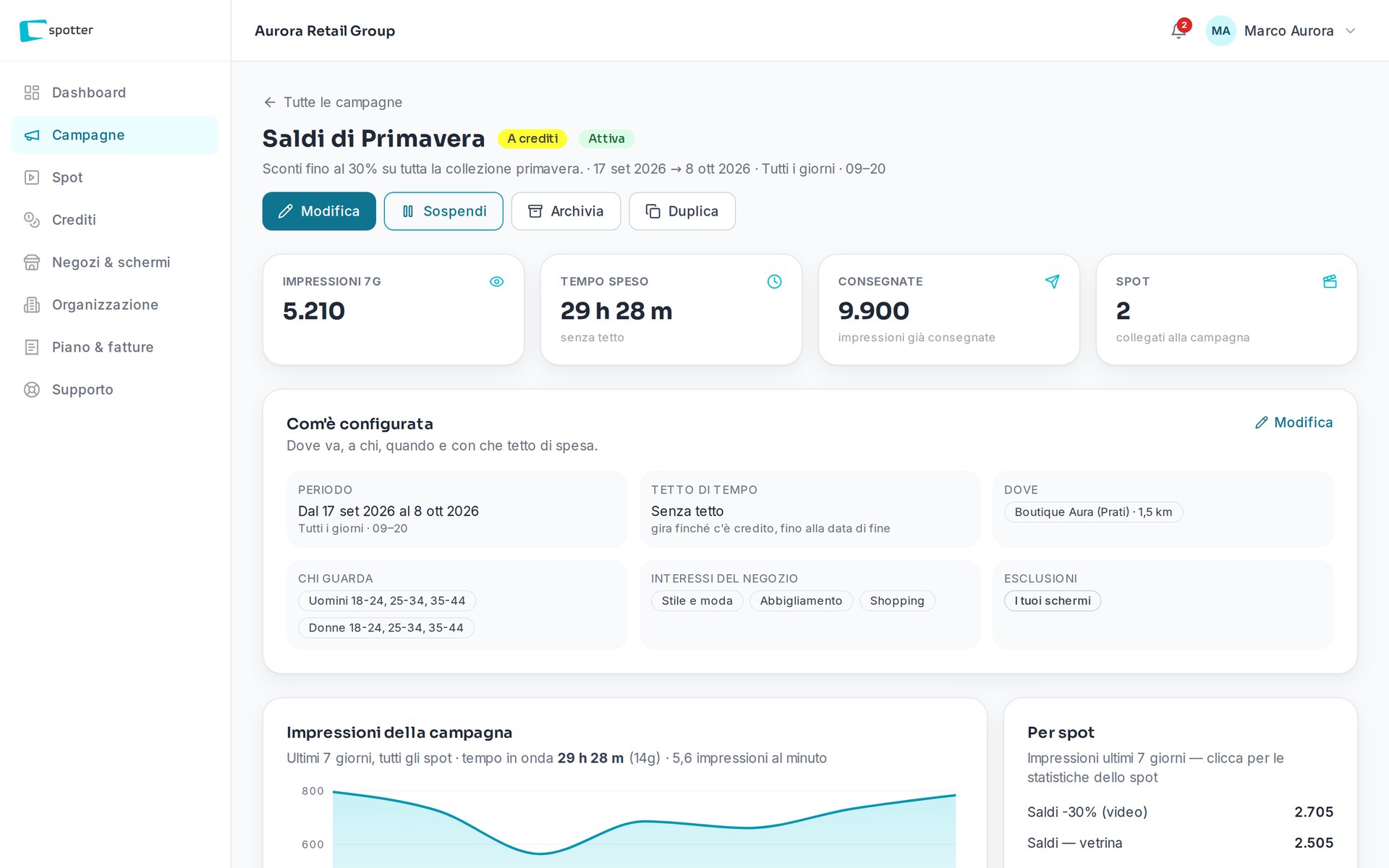Click the Consegnate value 9.900
This screenshot has width=1389, height=868.
pyautogui.click(x=874, y=311)
